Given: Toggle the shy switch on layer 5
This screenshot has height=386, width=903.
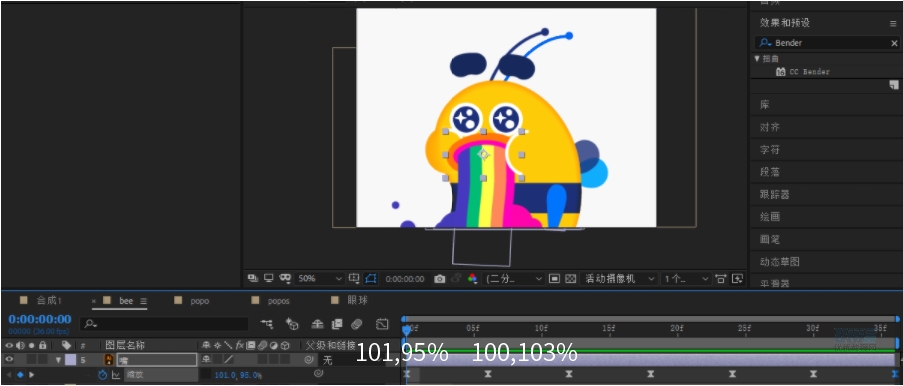Looking at the screenshot, I should tap(206, 359).
